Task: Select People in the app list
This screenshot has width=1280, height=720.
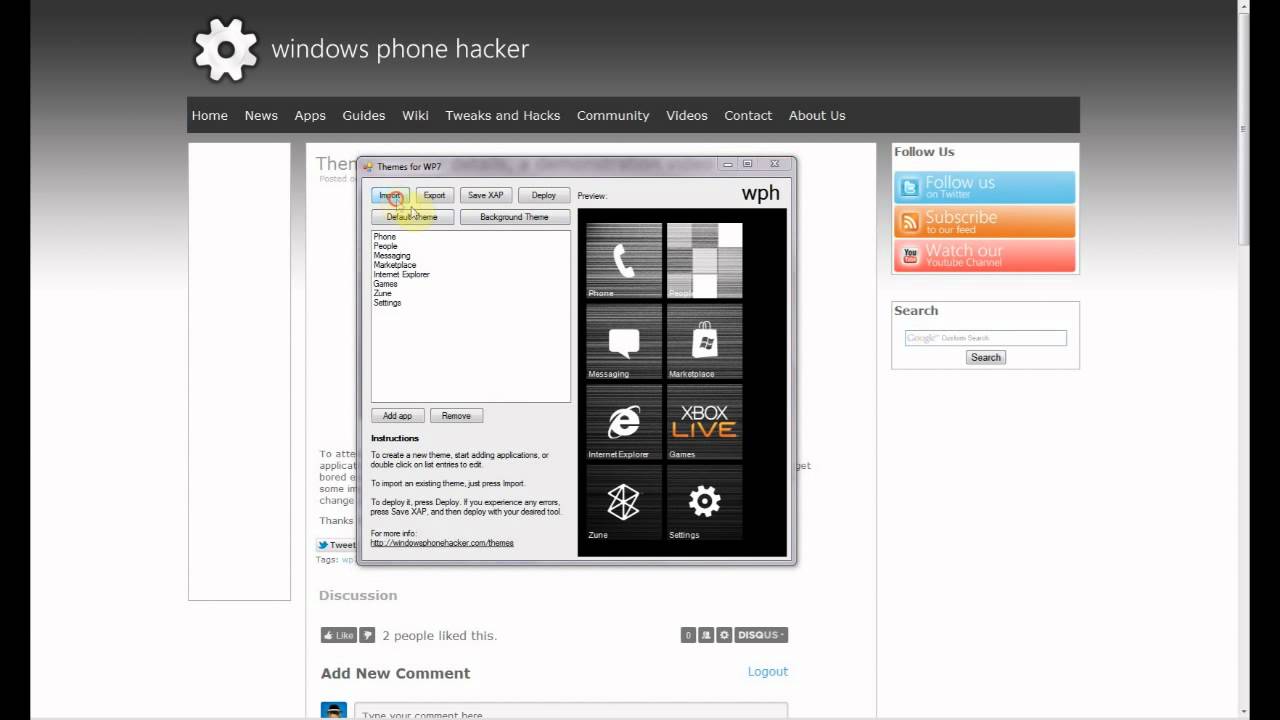Action: 386,246
